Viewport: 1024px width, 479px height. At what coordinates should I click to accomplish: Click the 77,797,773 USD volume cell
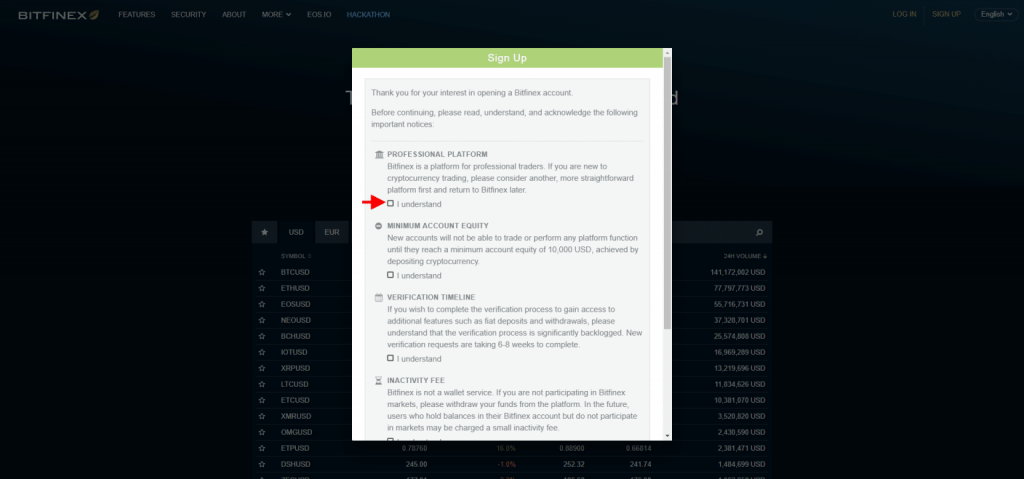(740, 288)
